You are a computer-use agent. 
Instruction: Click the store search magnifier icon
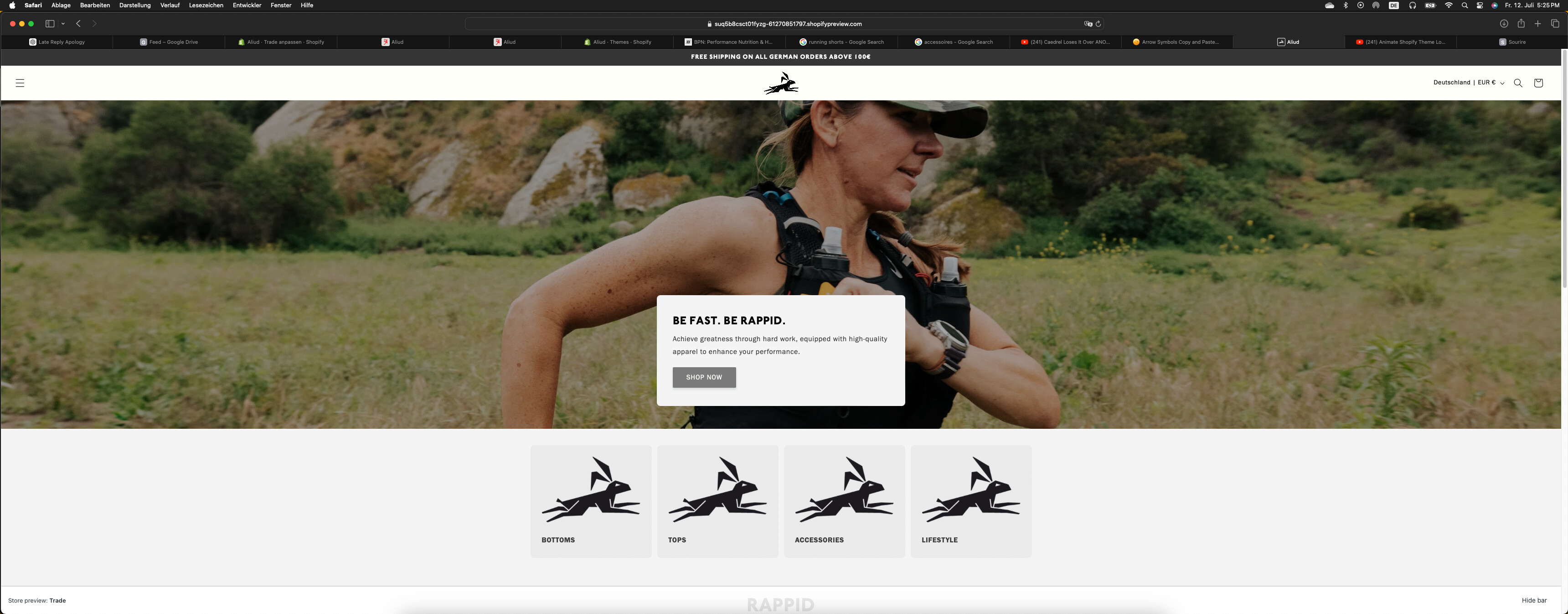(1518, 83)
